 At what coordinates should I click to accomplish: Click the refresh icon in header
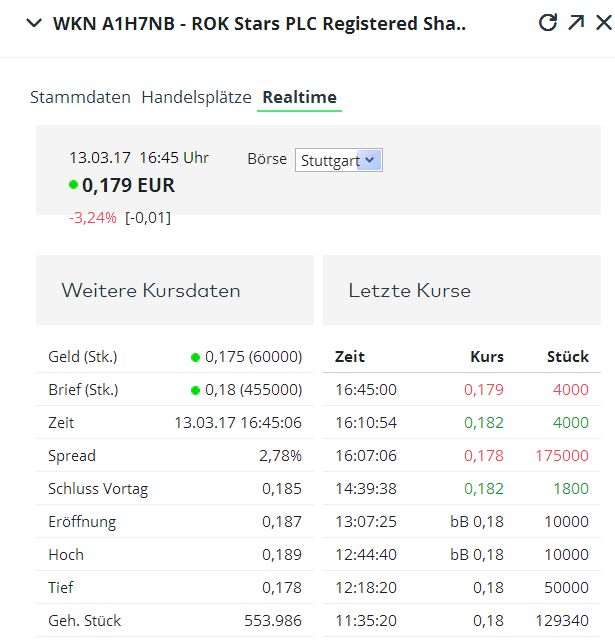point(547,23)
